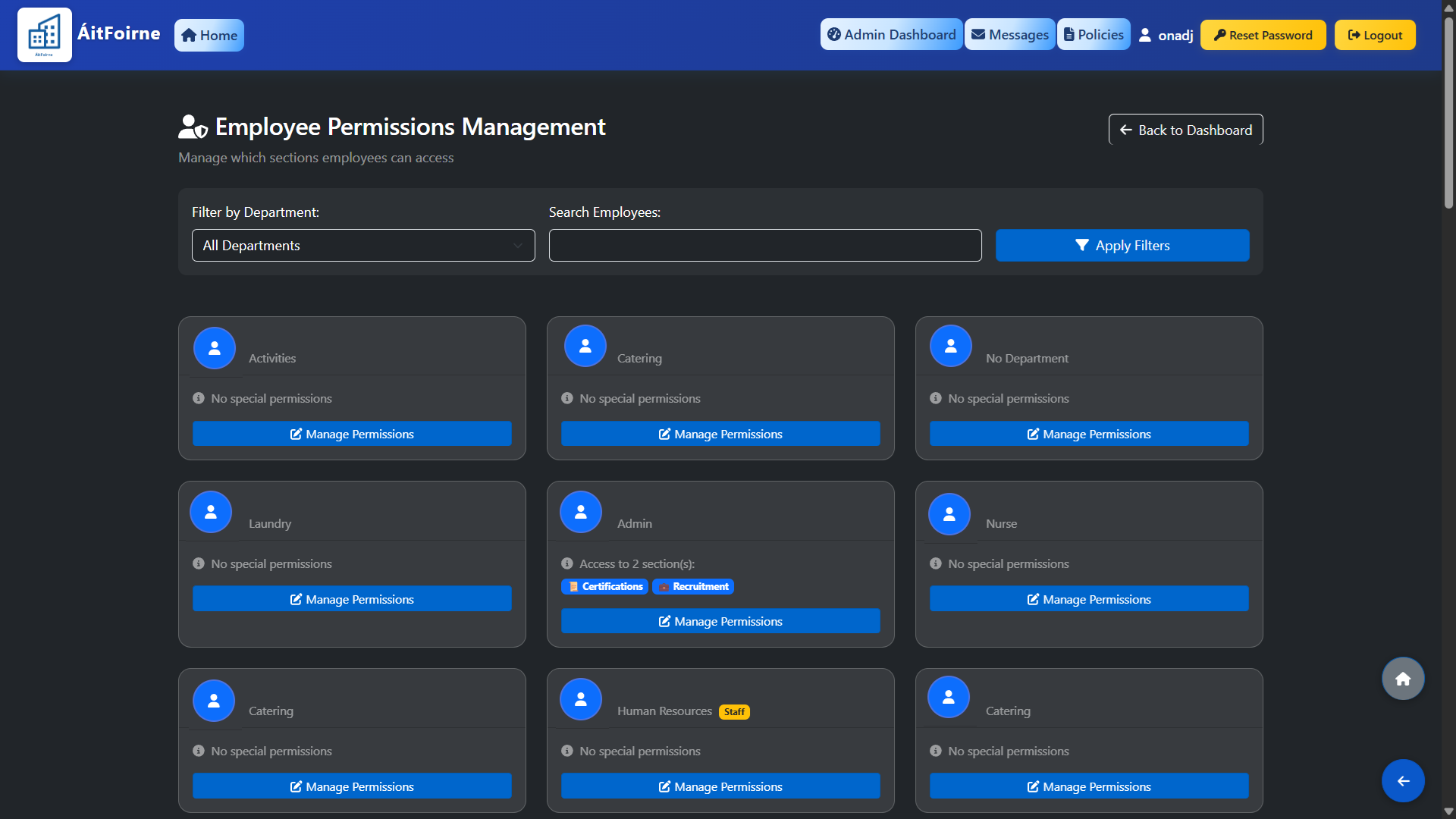Viewport: 1456px width, 819px height.
Task: Go to the Policies page
Action: (x=1093, y=35)
